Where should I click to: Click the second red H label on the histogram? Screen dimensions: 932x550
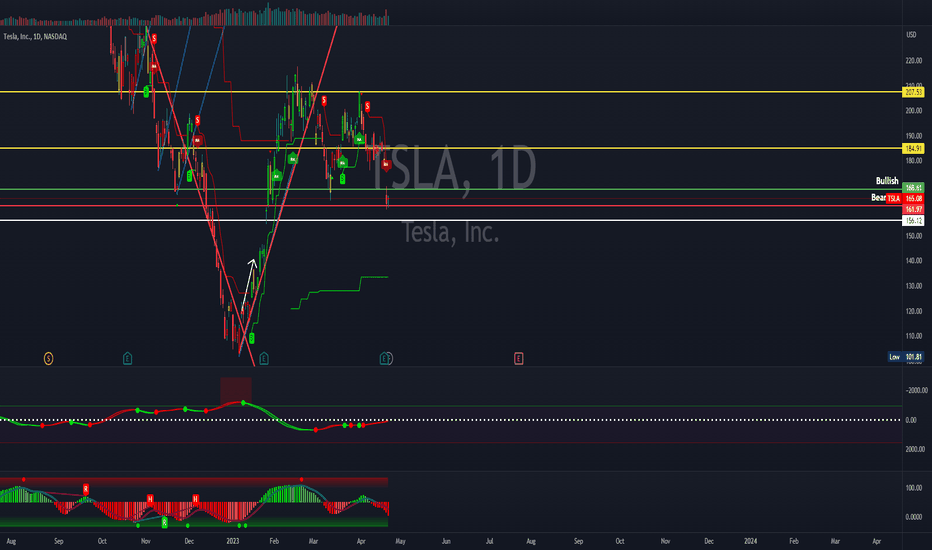tap(196, 499)
